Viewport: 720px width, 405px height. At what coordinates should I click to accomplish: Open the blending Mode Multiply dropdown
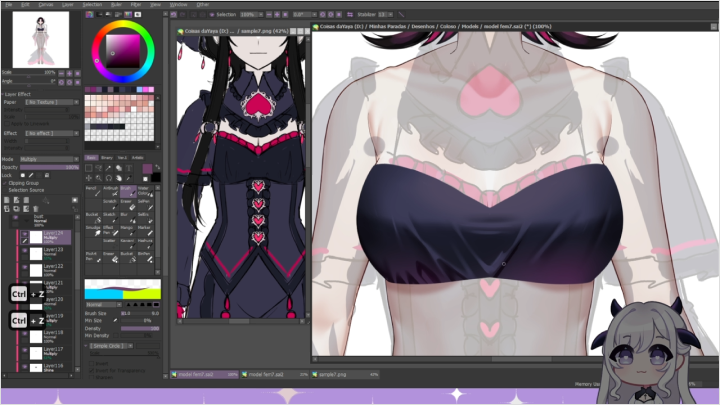(49, 159)
